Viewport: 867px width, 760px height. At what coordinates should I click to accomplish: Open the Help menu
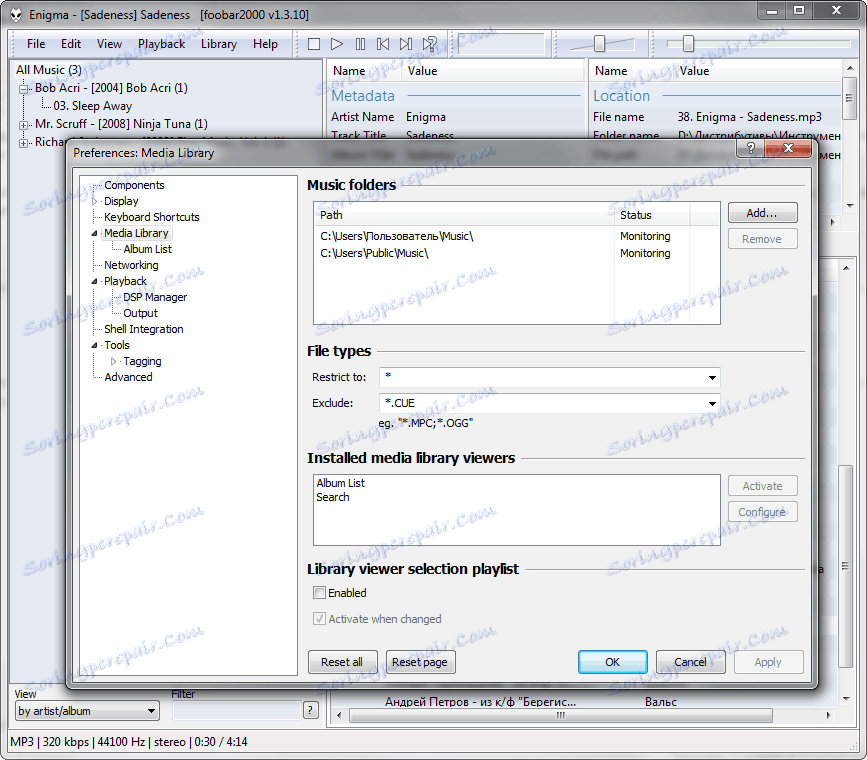[x=265, y=44]
